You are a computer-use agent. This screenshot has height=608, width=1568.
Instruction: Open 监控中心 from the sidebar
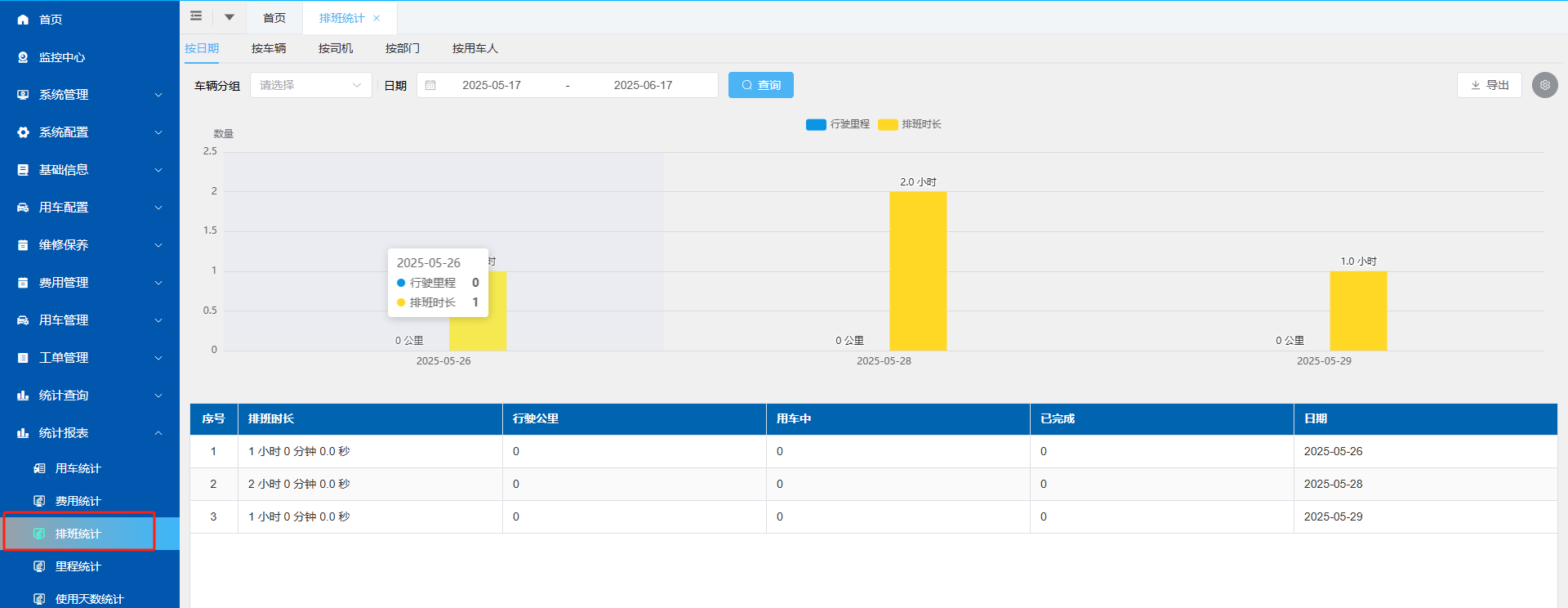click(62, 57)
